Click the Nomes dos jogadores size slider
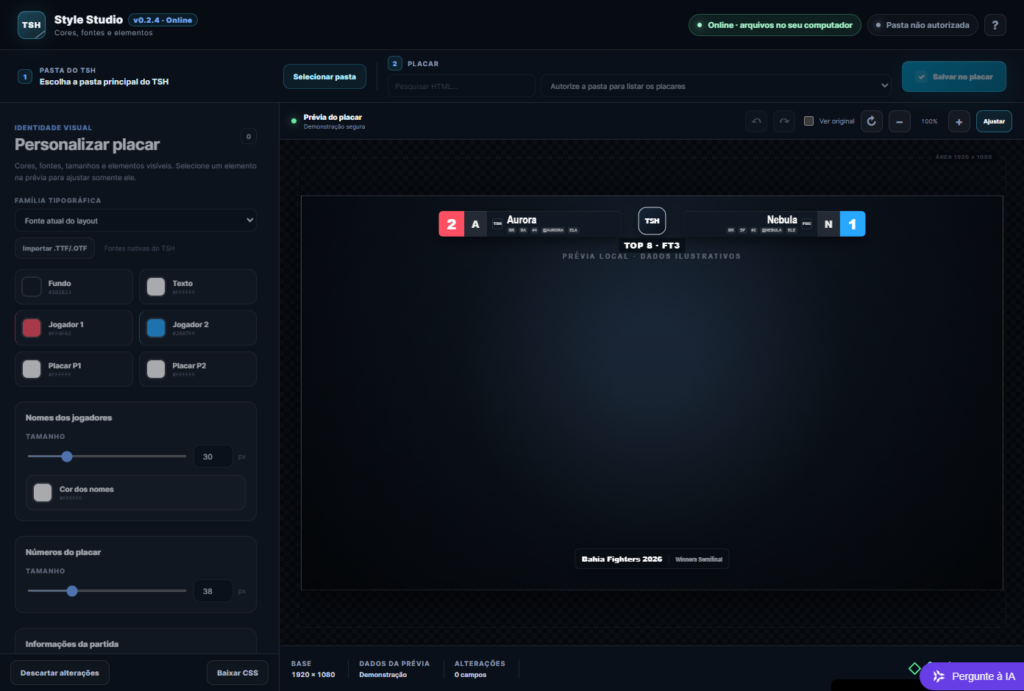Screen dimensions: 1024x691 point(107,457)
